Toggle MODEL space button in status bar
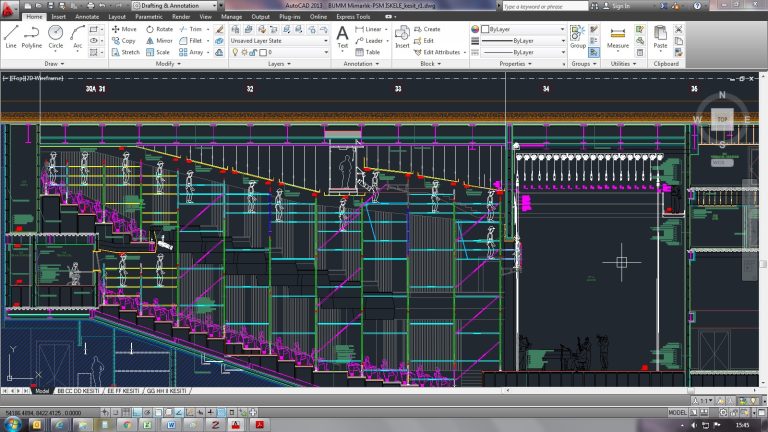768x432 pixels. 677,412
